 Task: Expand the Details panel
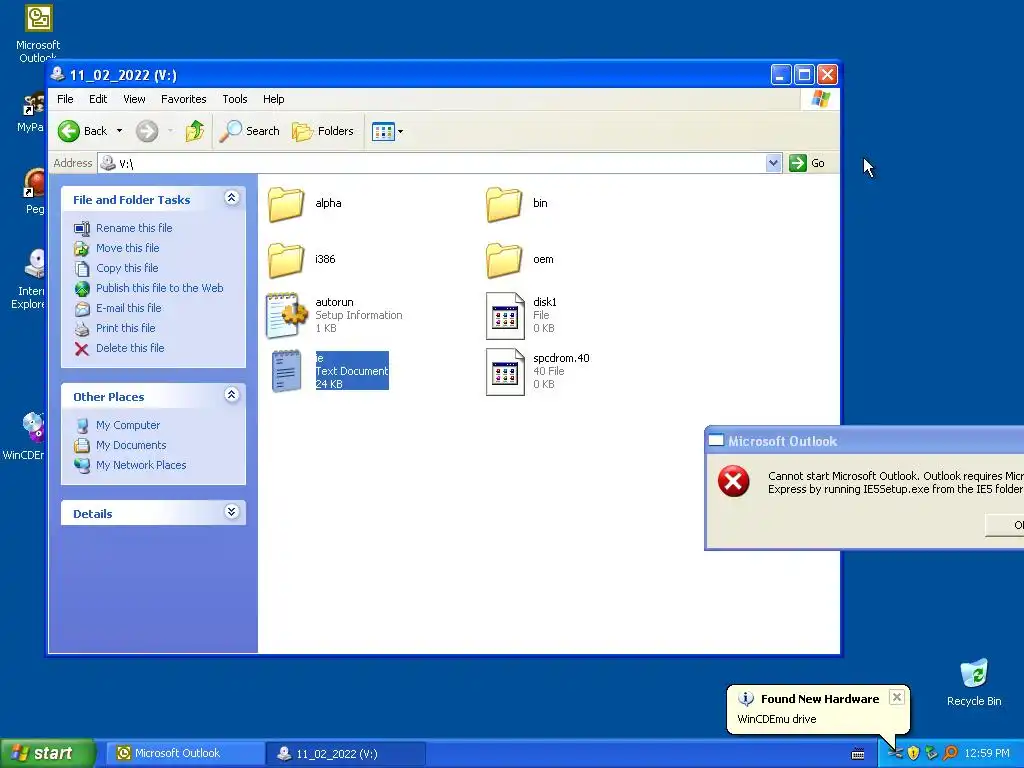[231, 511]
